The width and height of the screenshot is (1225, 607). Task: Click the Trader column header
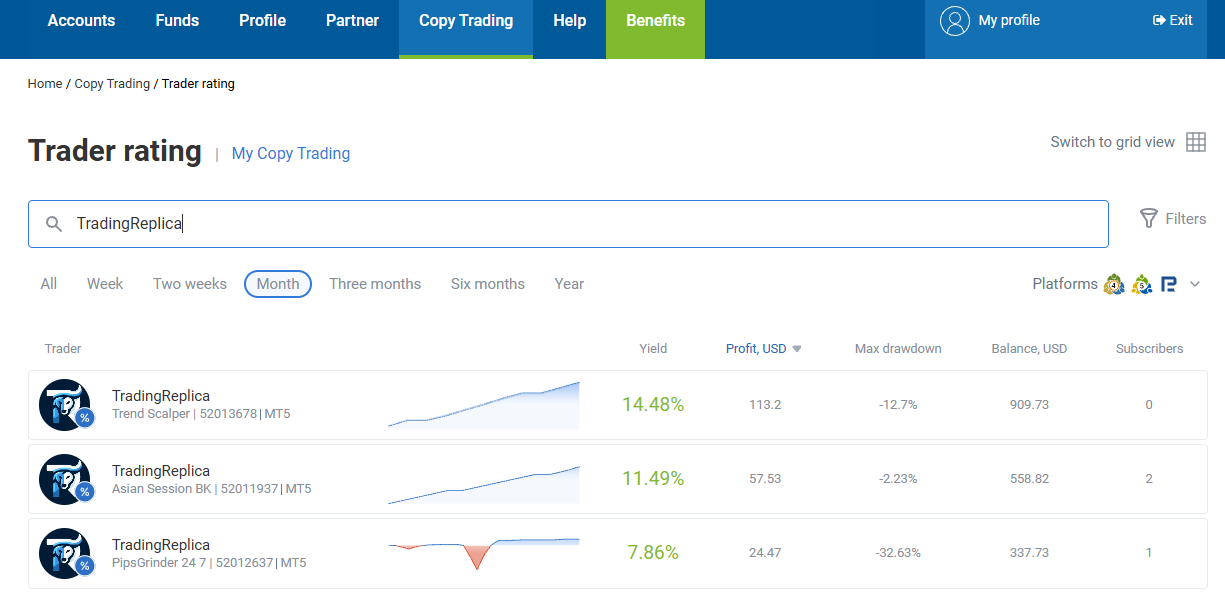point(63,349)
